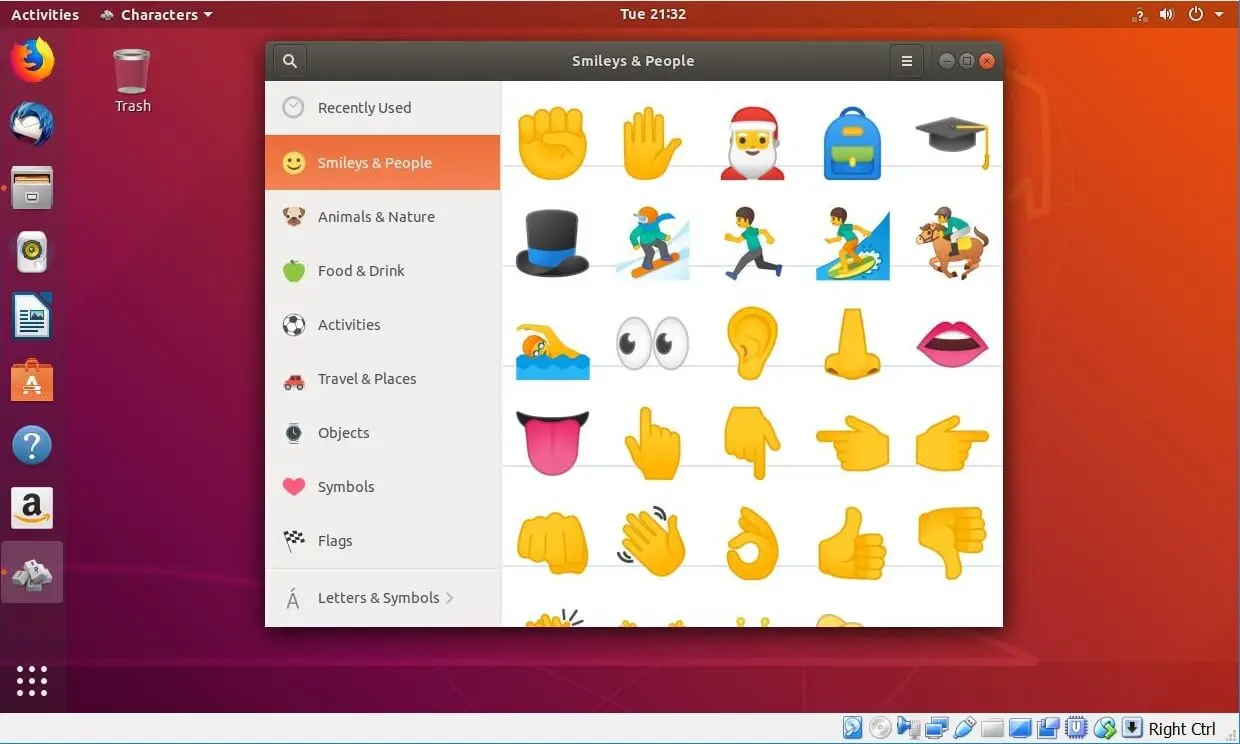Click the Right Ctrl host key indicator

[x=1181, y=729]
